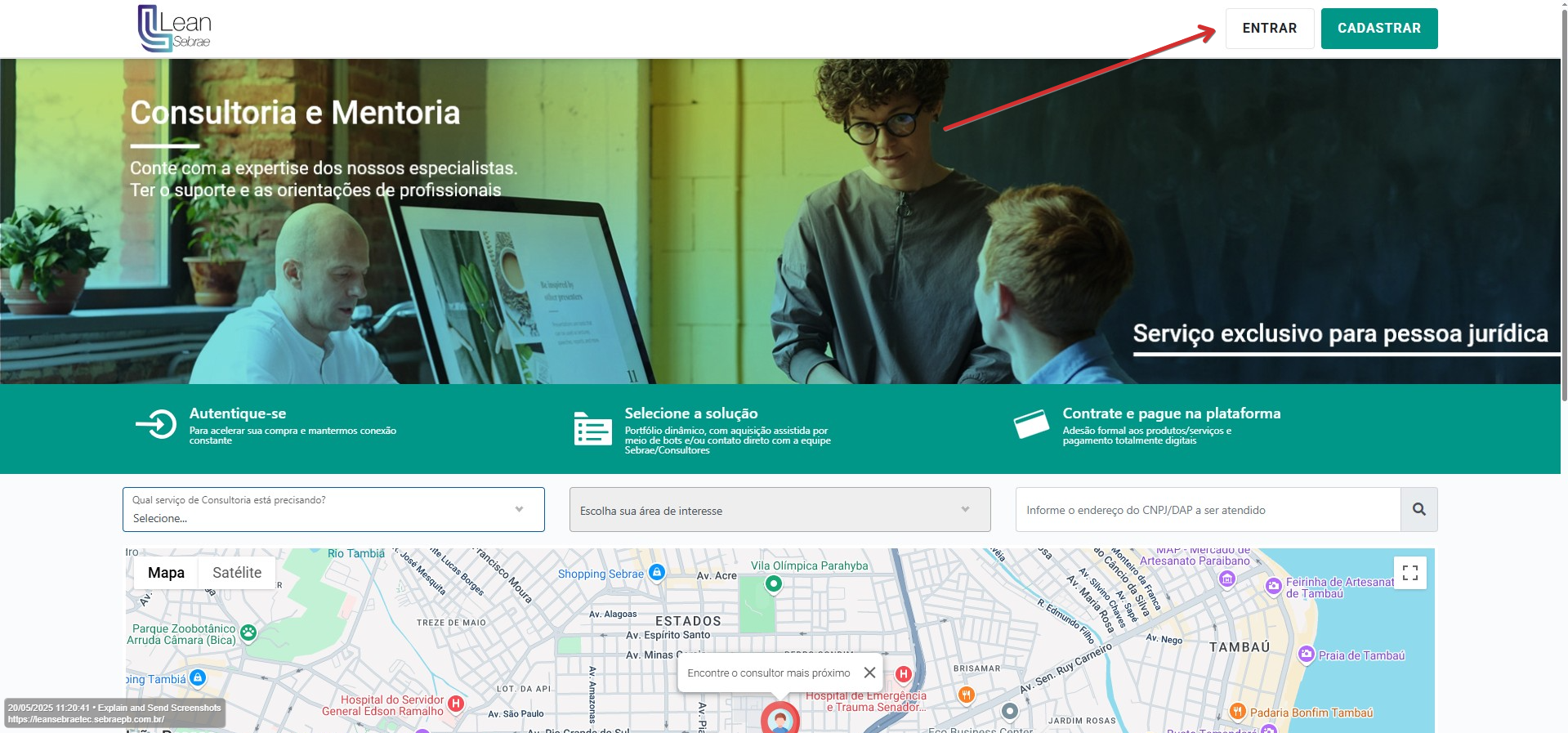Click the ENTRAR button
The width and height of the screenshot is (1568, 733).
point(1269,29)
